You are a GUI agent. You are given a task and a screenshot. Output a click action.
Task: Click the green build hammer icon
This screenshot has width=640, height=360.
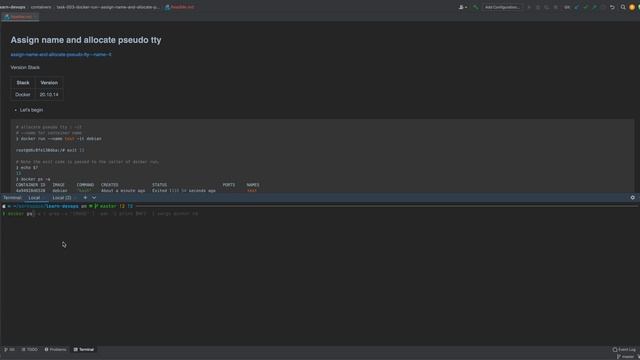click(475, 7)
